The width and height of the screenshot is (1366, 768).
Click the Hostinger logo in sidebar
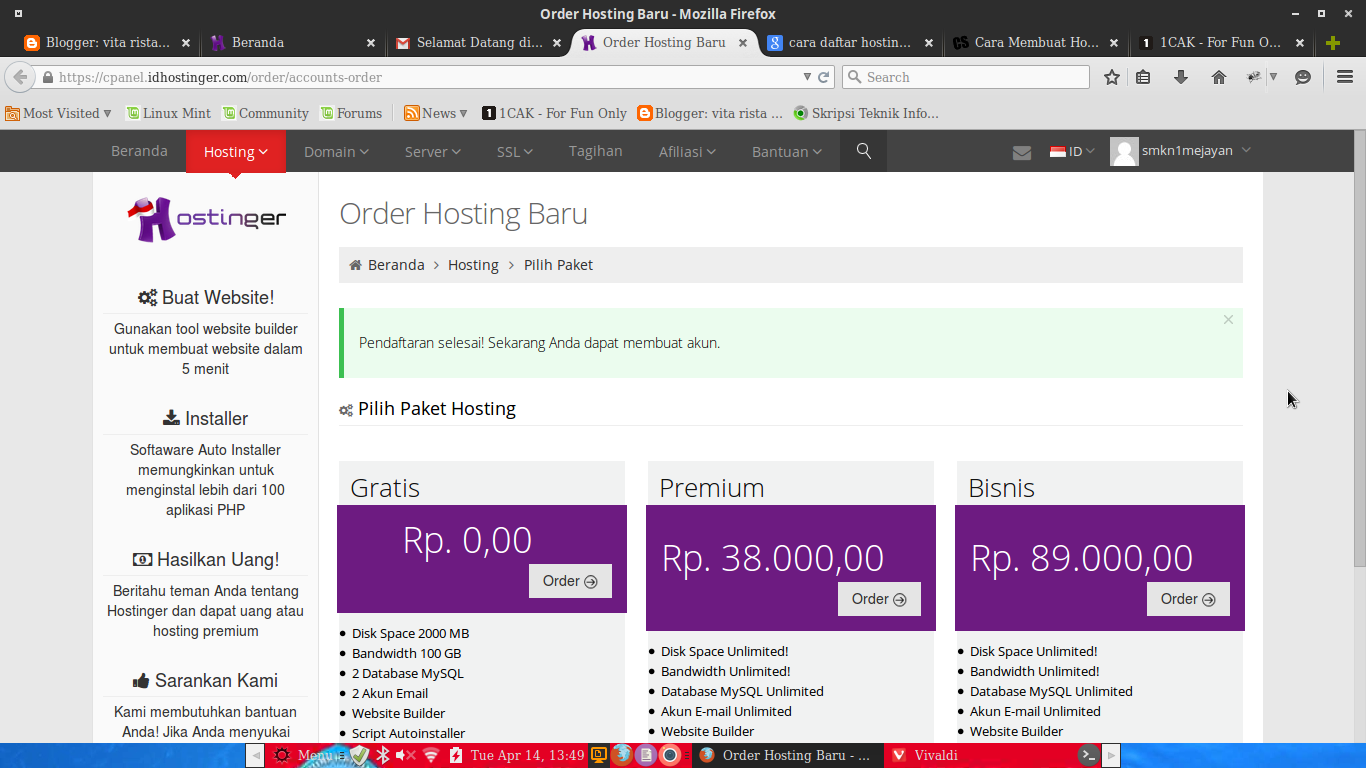pos(207,220)
